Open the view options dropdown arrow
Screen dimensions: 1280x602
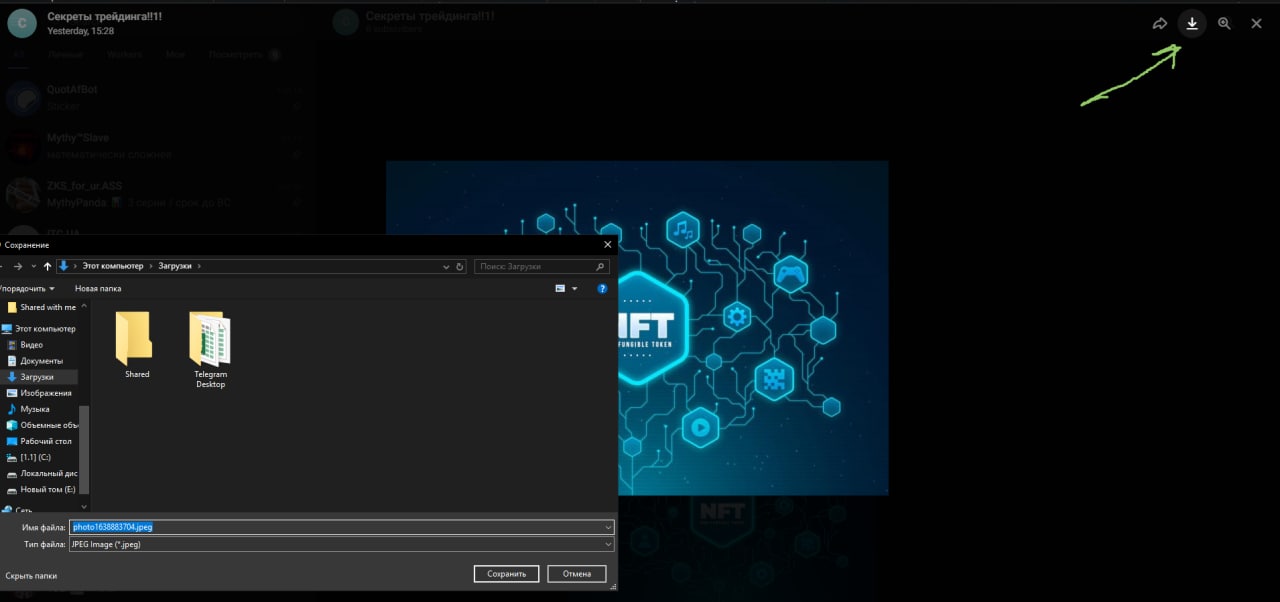[575, 288]
